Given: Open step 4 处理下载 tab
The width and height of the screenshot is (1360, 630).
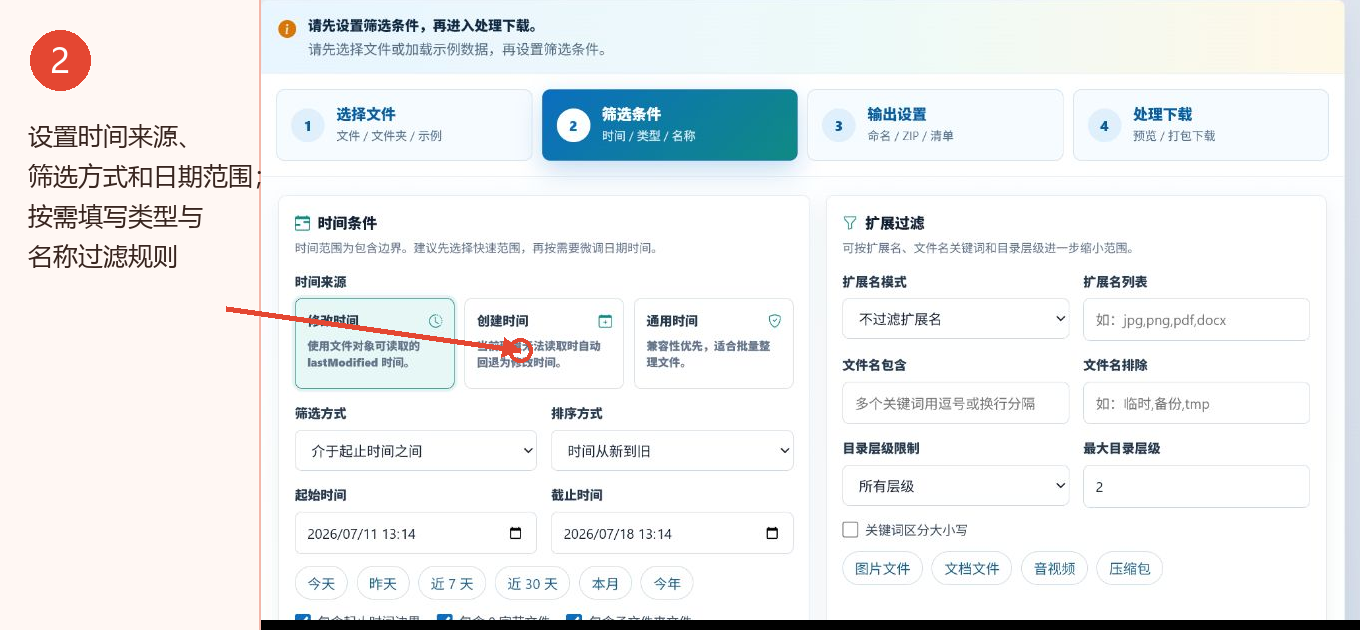Looking at the screenshot, I should click(x=1201, y=125).
